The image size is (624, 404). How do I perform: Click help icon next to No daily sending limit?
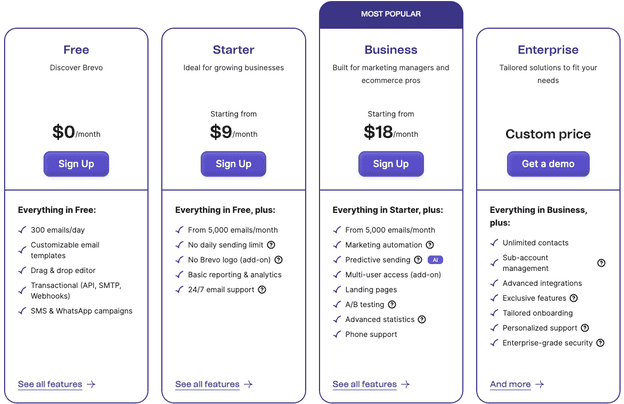(x=272, y=245)
